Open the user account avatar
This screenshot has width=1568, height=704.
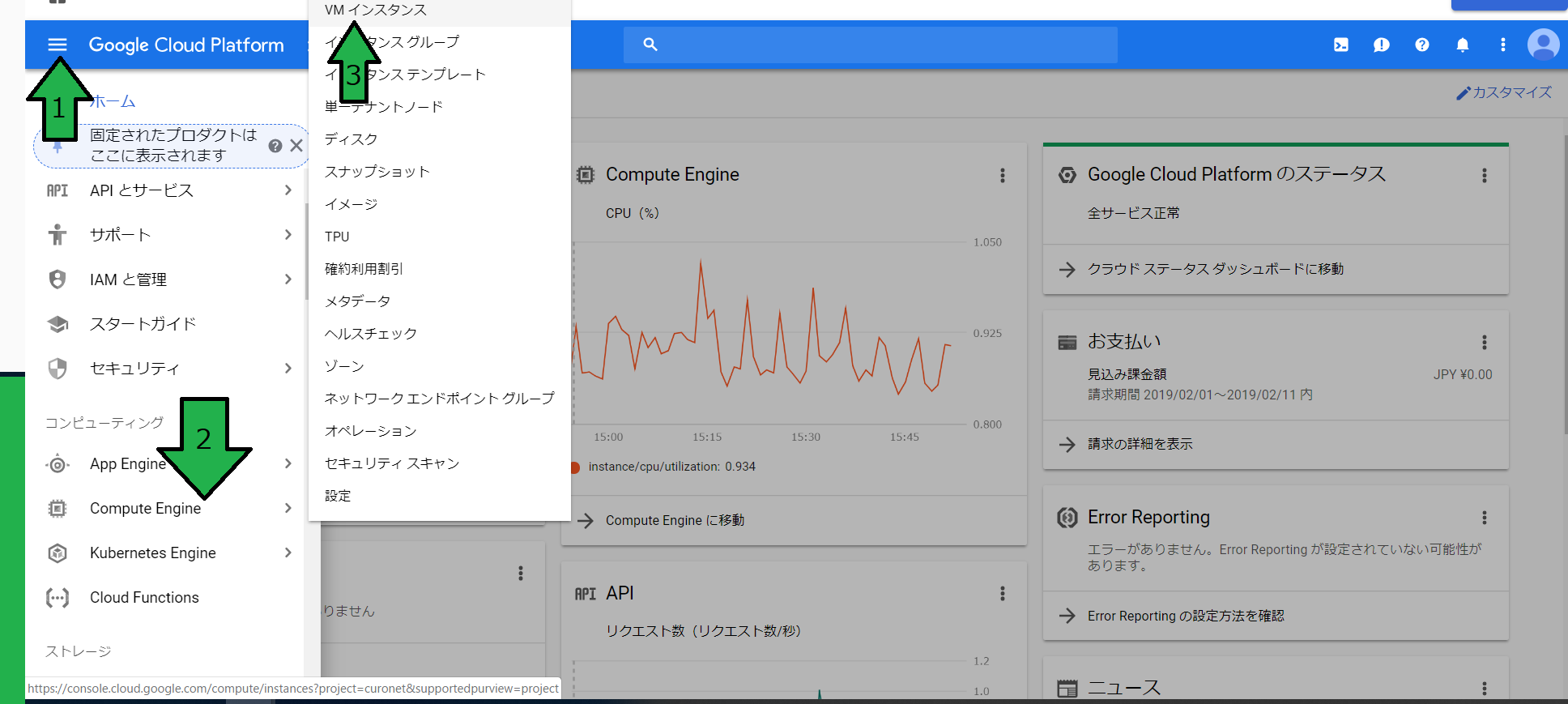(x=1543, y=45)
